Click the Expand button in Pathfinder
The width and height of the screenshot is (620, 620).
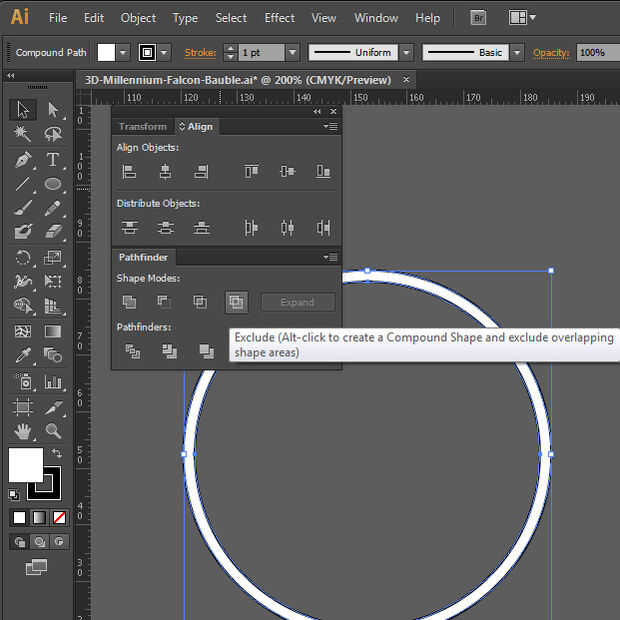pyautogui.click(x=297, y=302)
